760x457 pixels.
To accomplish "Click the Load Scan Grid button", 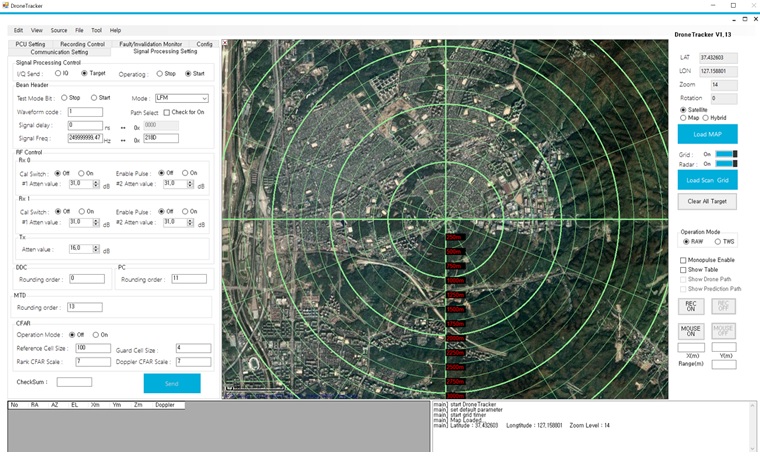I will click(707, 180).
